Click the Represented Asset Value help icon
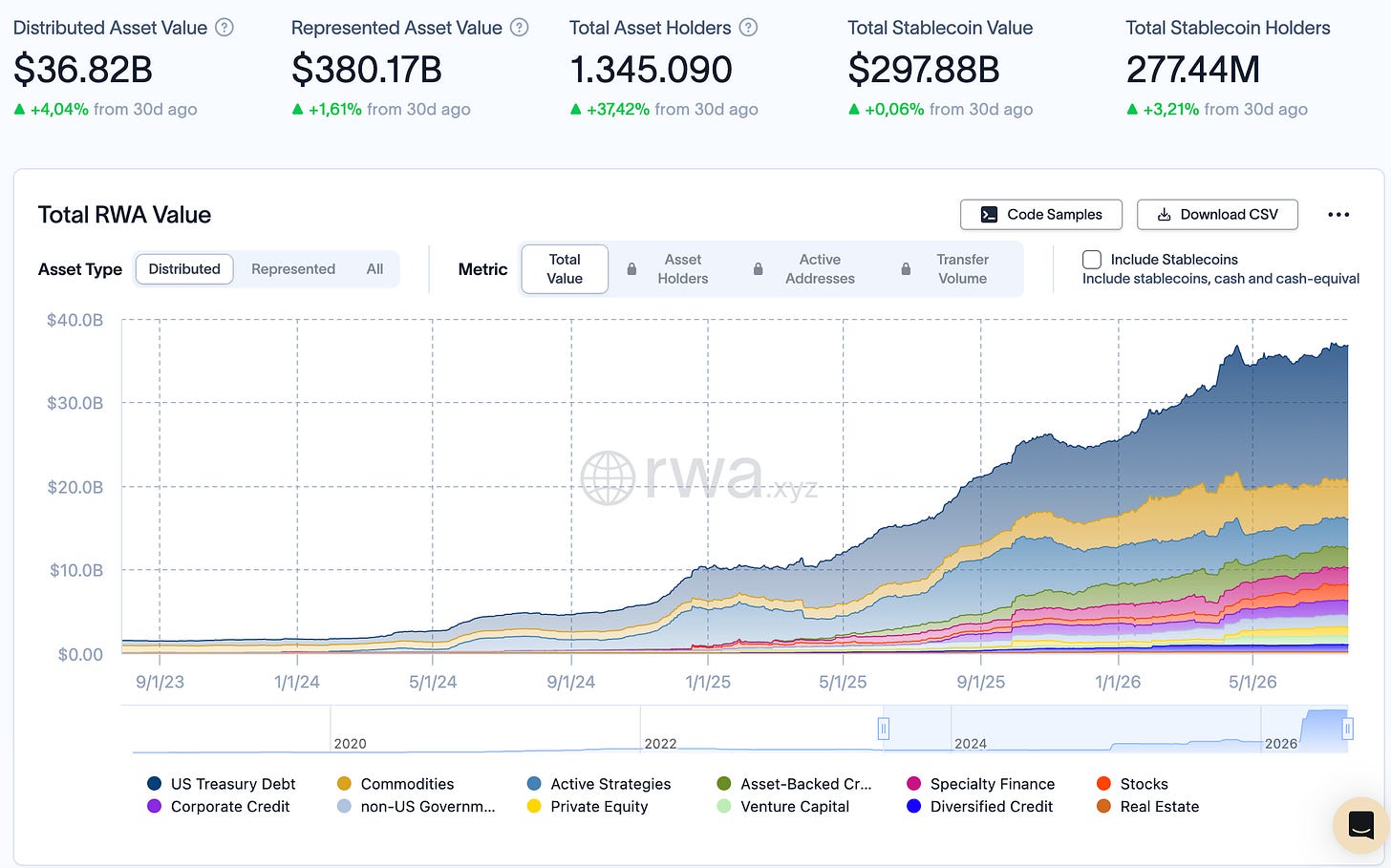 (x=520, y=28)
